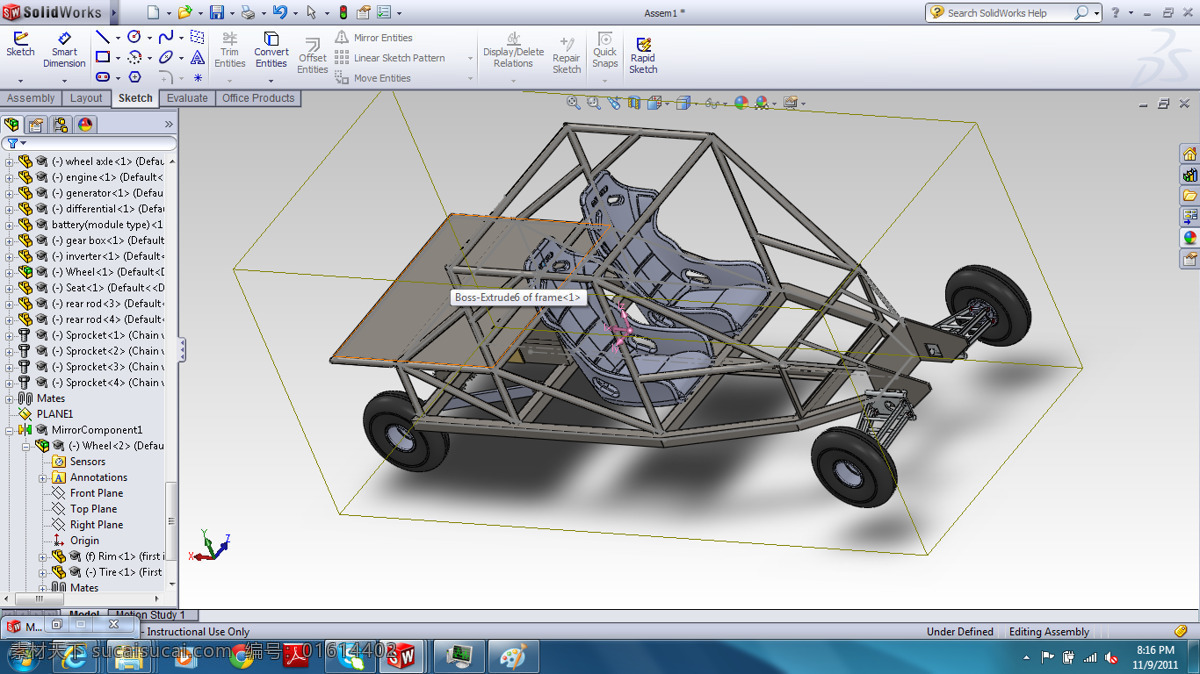Click the Rebuild traffic light icon
Screen dimensions: 1200x674
[343, 13]
